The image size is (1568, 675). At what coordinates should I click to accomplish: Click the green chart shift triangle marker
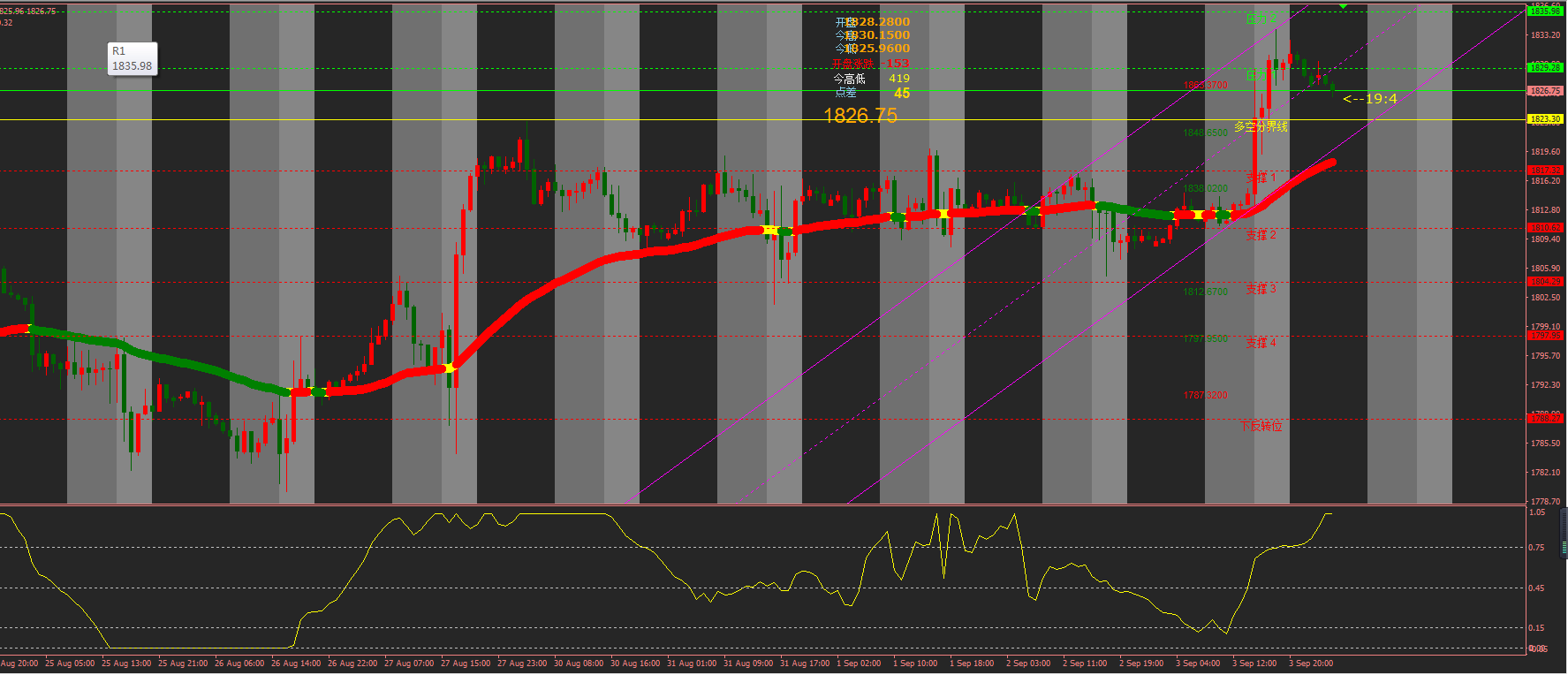point(1343,7)
